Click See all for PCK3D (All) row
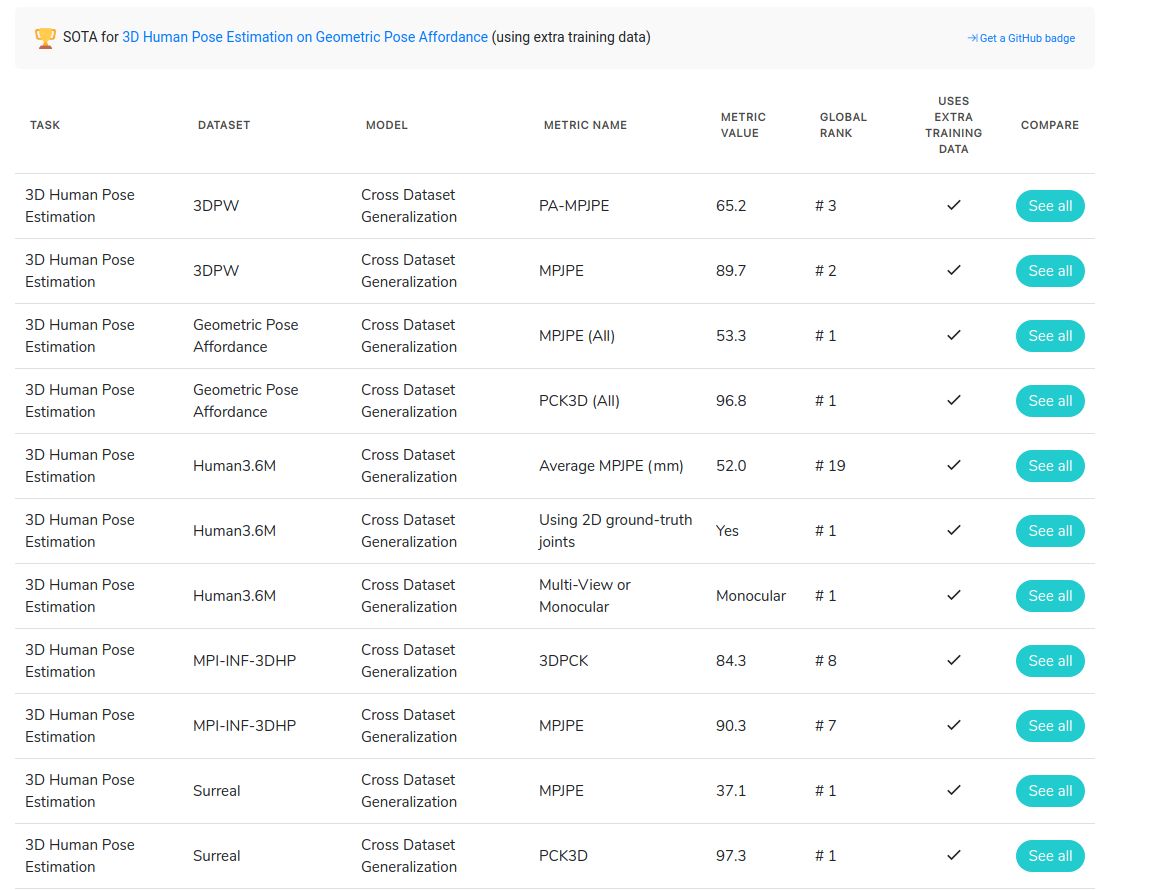1162x890 pixels. click(x=1049, y=401)
